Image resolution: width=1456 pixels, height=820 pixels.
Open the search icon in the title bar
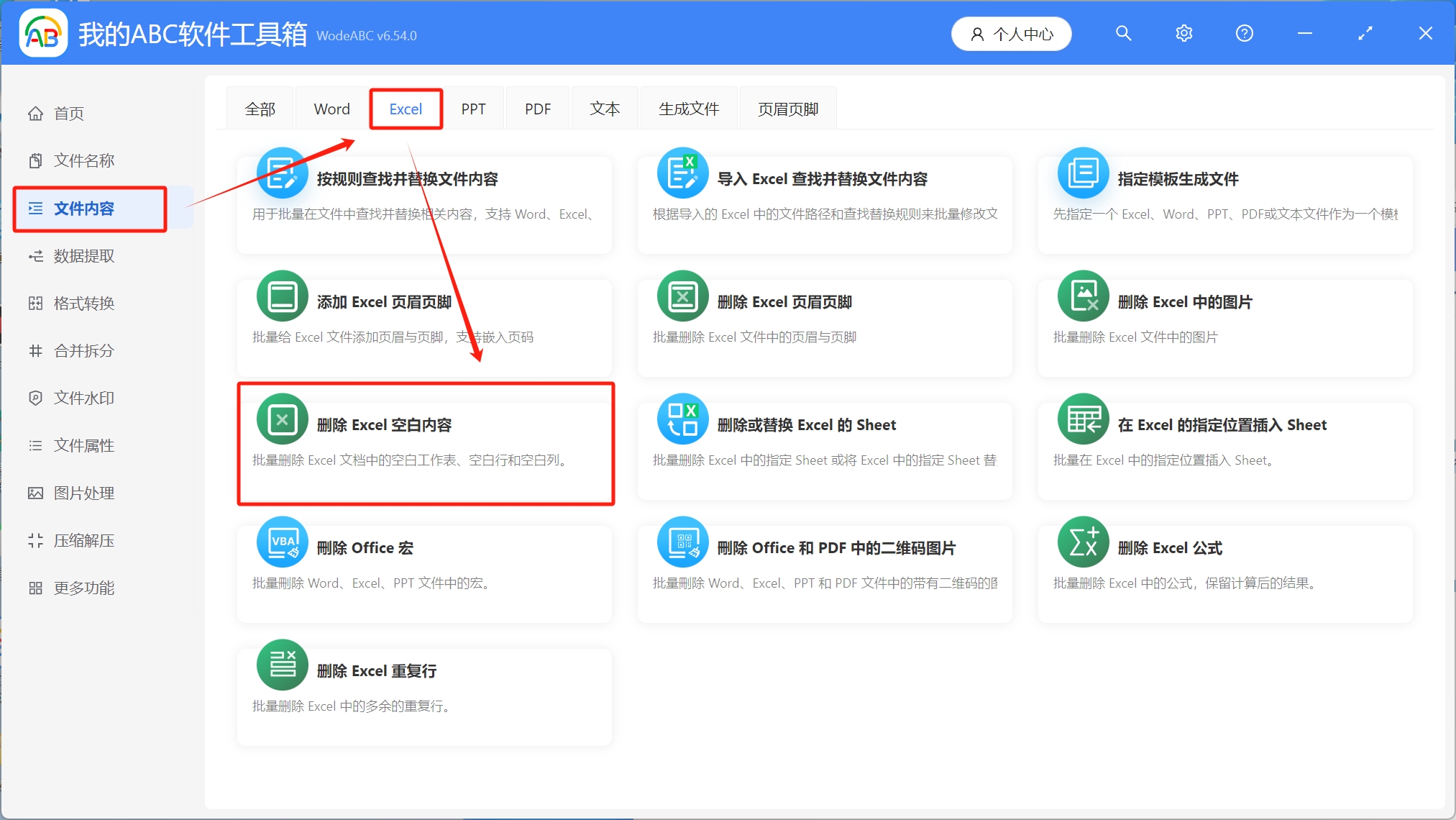[1122, 33]
